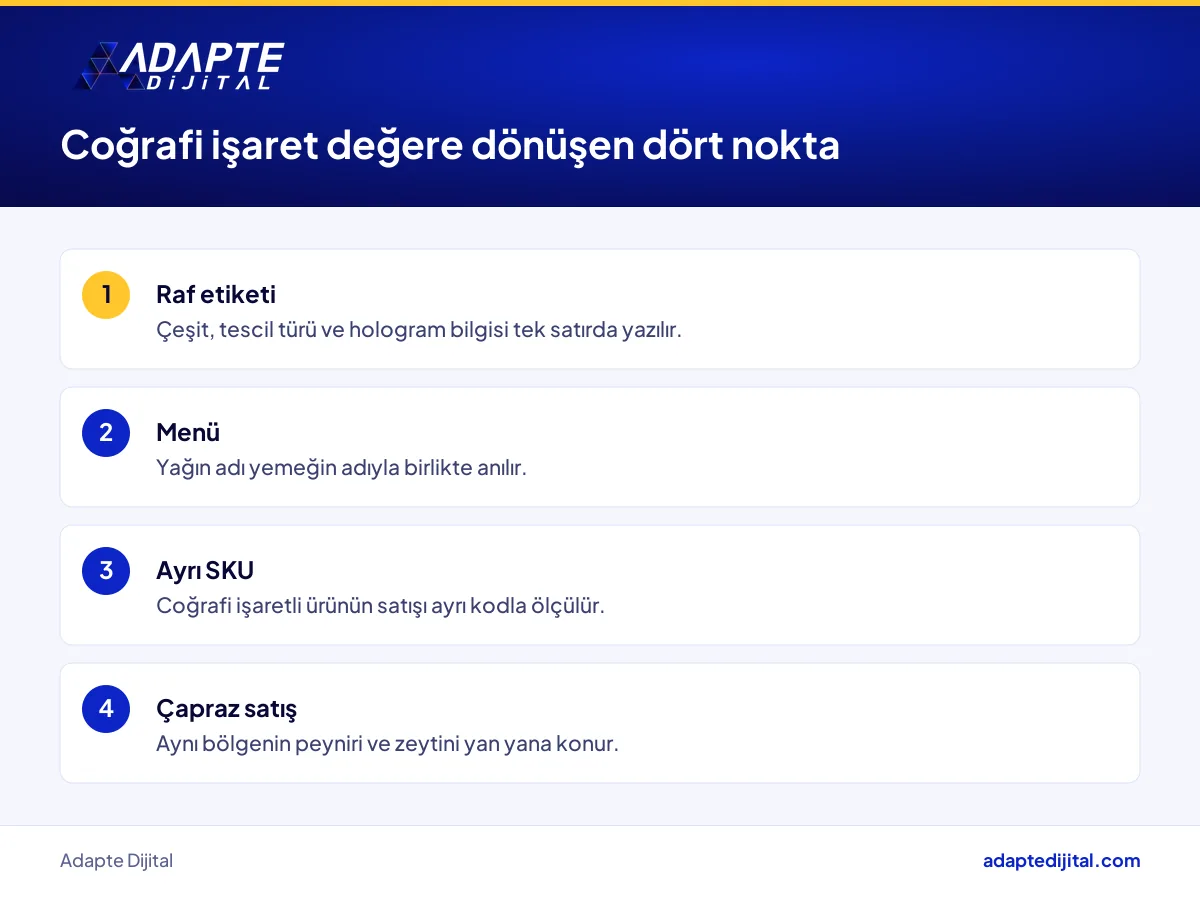Click text 'Çeşit, tescil türü ve hologram bilgisi tek satırda yazılır.'
1200x911 pixels.
(x=419, y=329)
